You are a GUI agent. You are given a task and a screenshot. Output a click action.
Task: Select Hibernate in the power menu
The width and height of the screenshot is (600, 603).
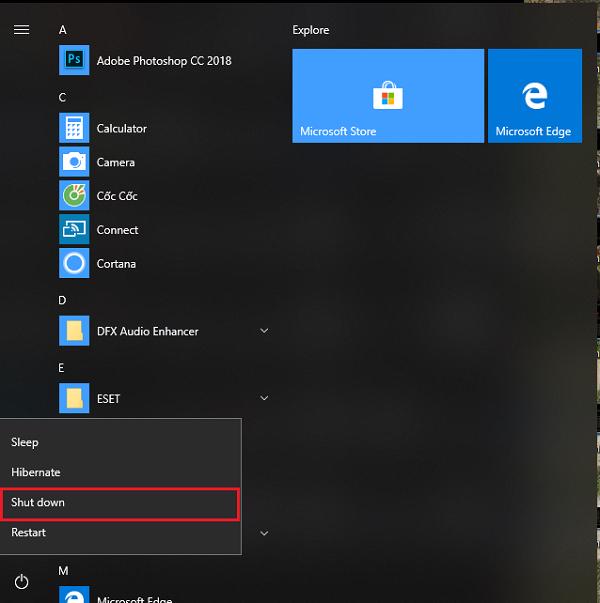coord(36,472)
